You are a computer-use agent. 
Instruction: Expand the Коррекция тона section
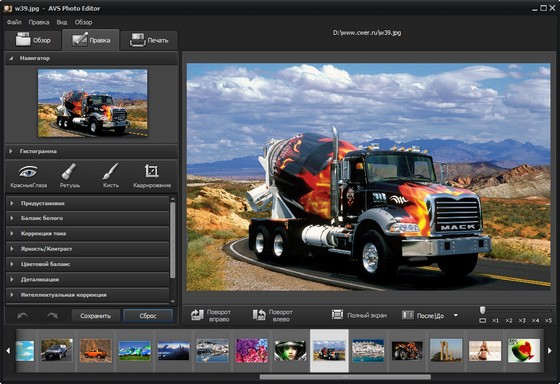click(x=88, y=234)
